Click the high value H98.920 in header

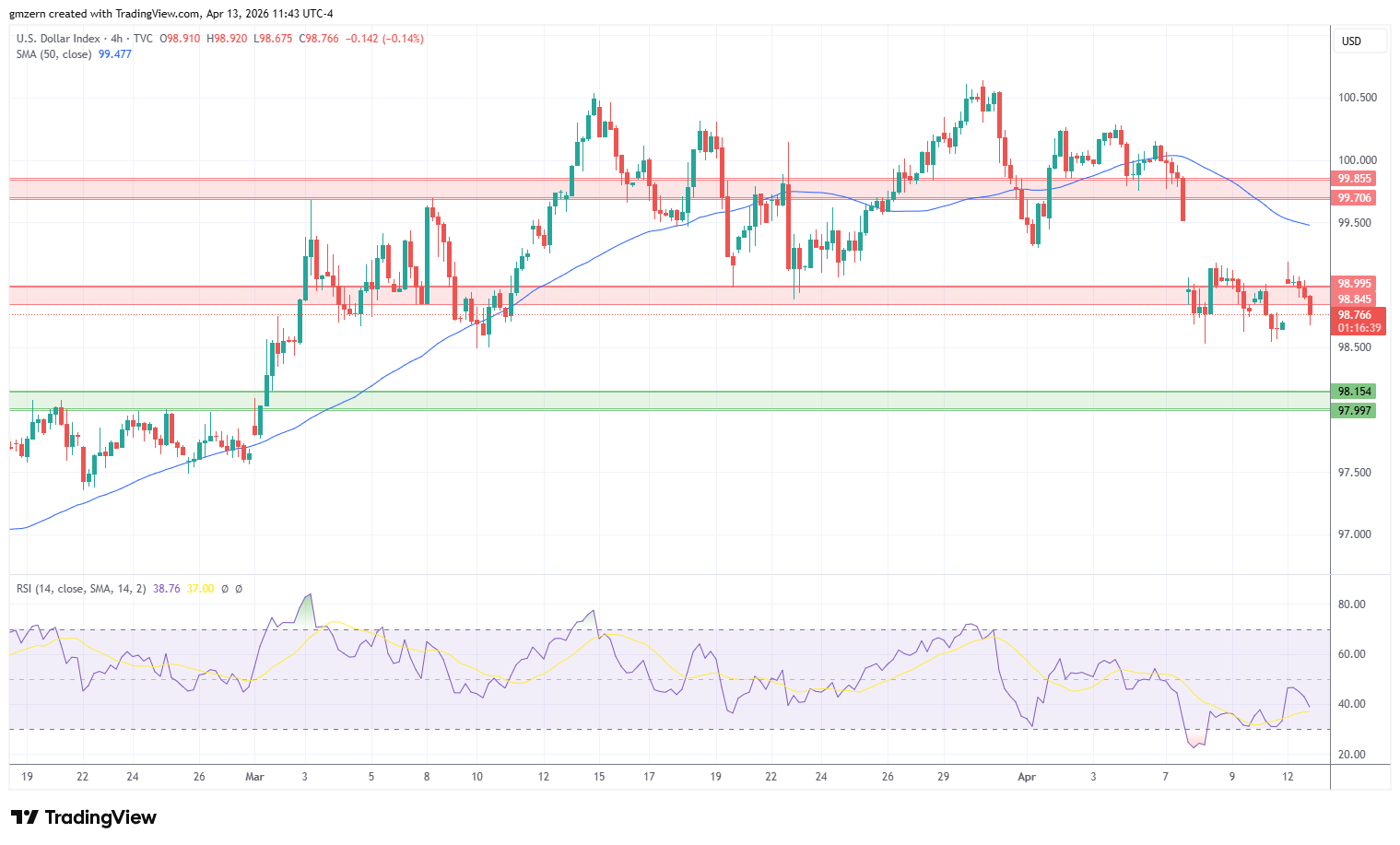point(227,39)
